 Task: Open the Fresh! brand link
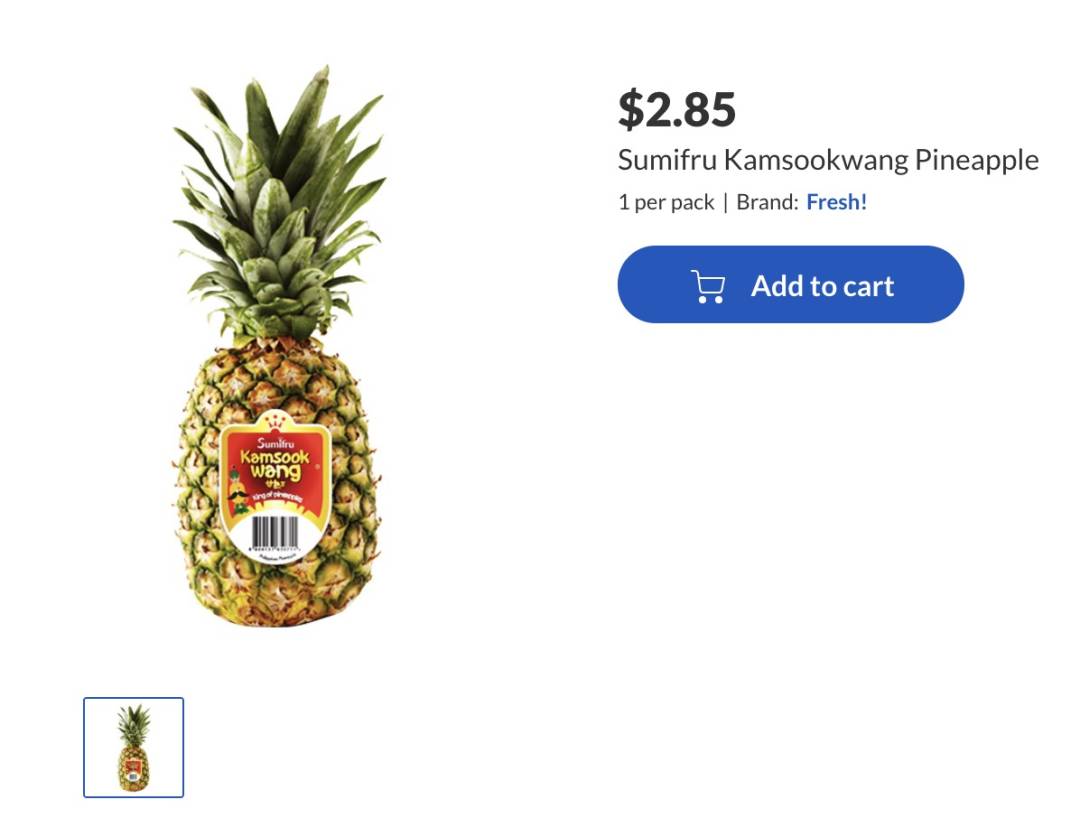[836, 202]
